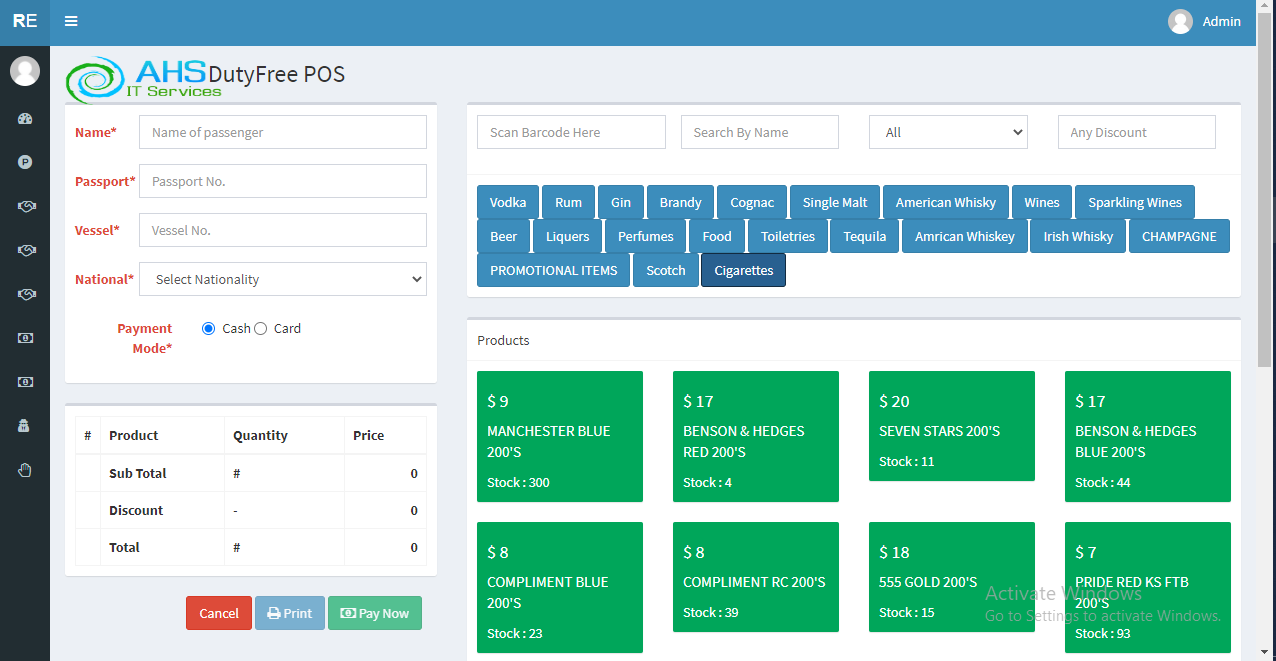Click the active Cigarettes category

[744, 270]
